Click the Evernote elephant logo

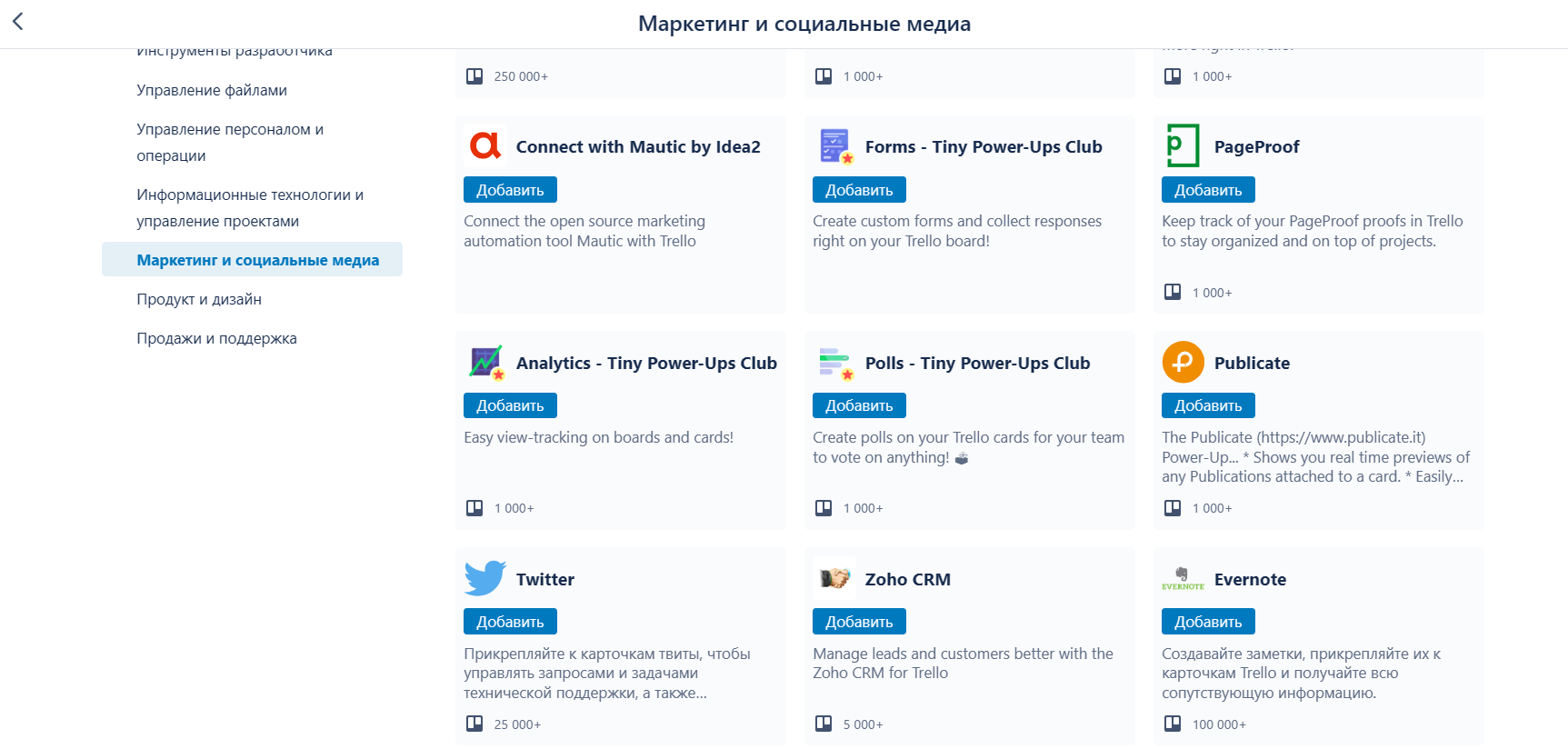1183,578
